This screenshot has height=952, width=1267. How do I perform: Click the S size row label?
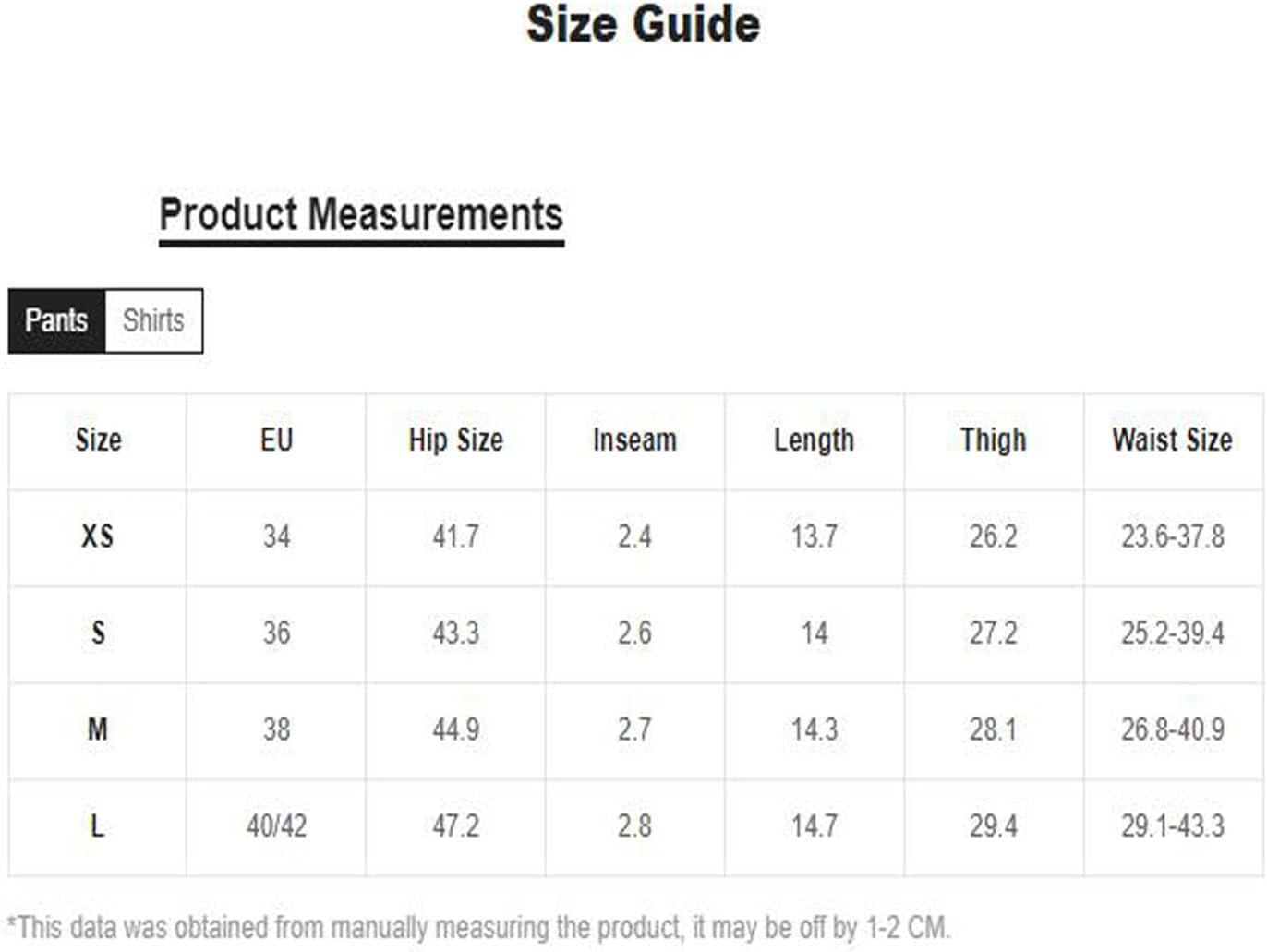[98, 633]
